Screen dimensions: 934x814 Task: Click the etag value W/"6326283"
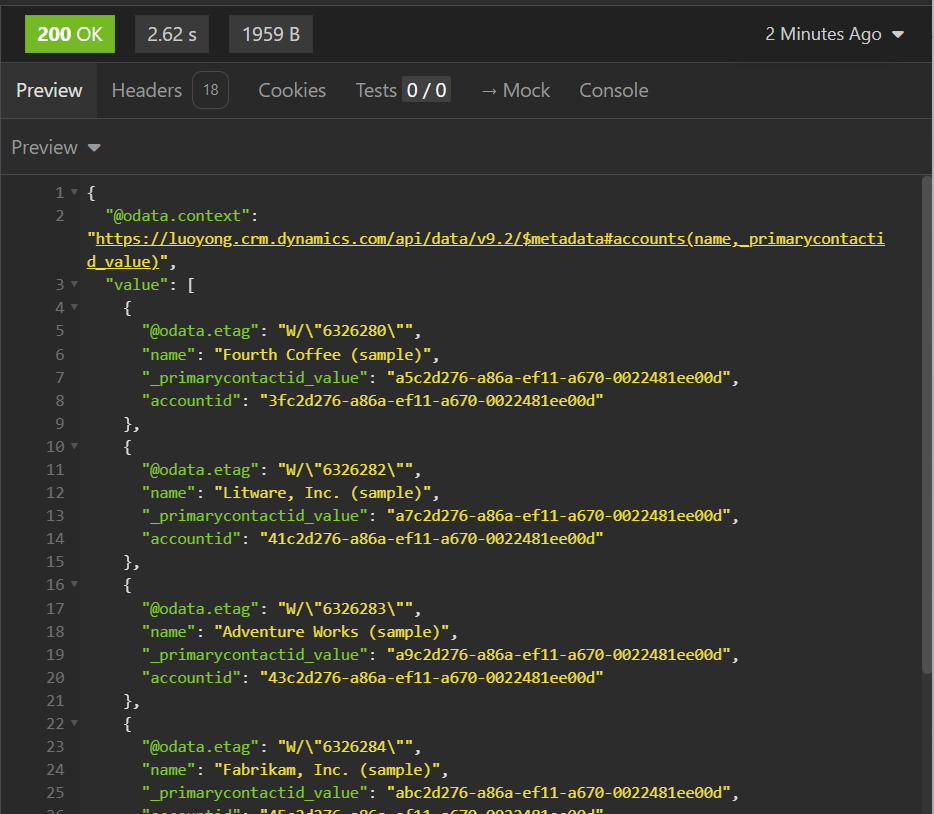click(x=345, y=609)
